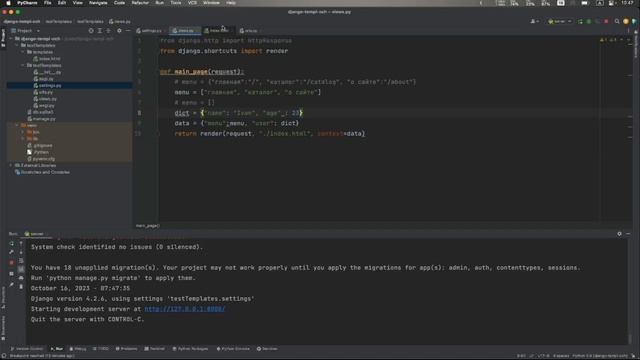Minimize the Run tool window
This screenshot has width=640, height=360.
[628, 234]
